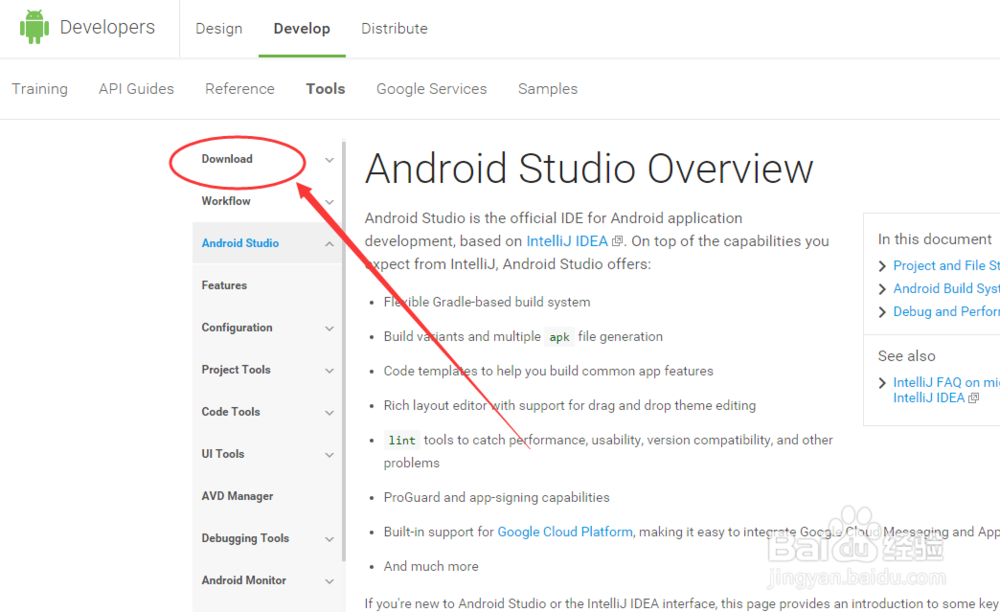Open Debugging Tools sidebar entry
Viewport: 1000px width, 612px height.
coord(245,538)
